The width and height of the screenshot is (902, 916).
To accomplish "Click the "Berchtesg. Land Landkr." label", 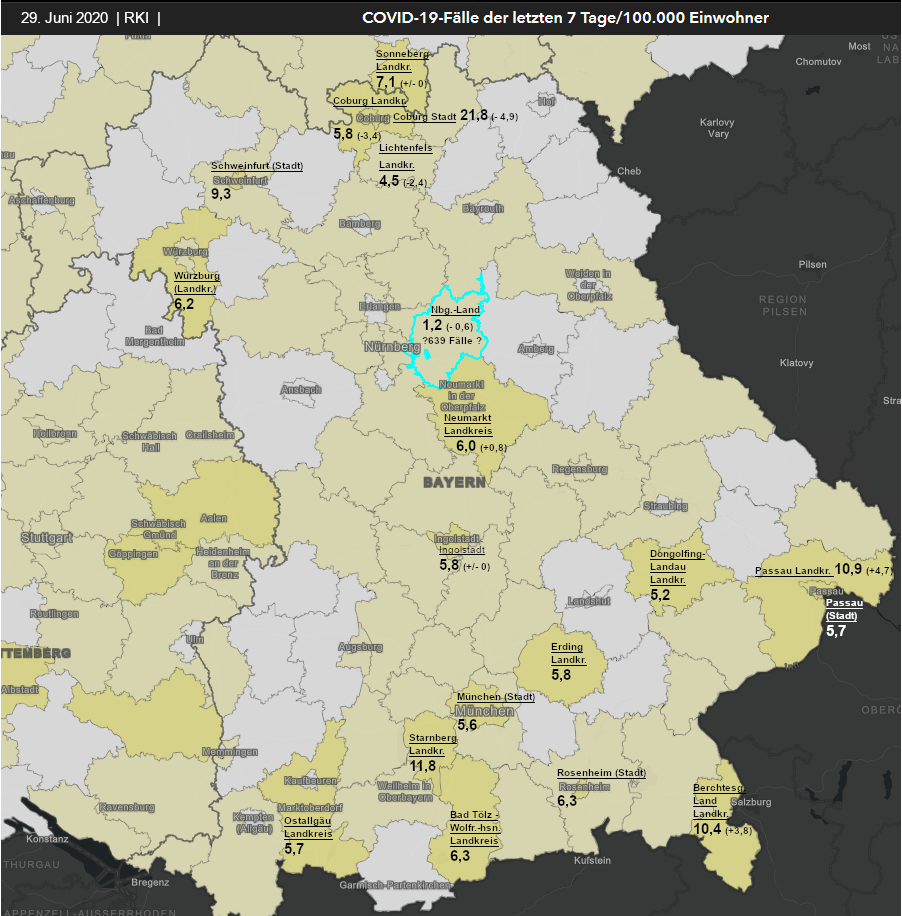I will coord(719,800).
